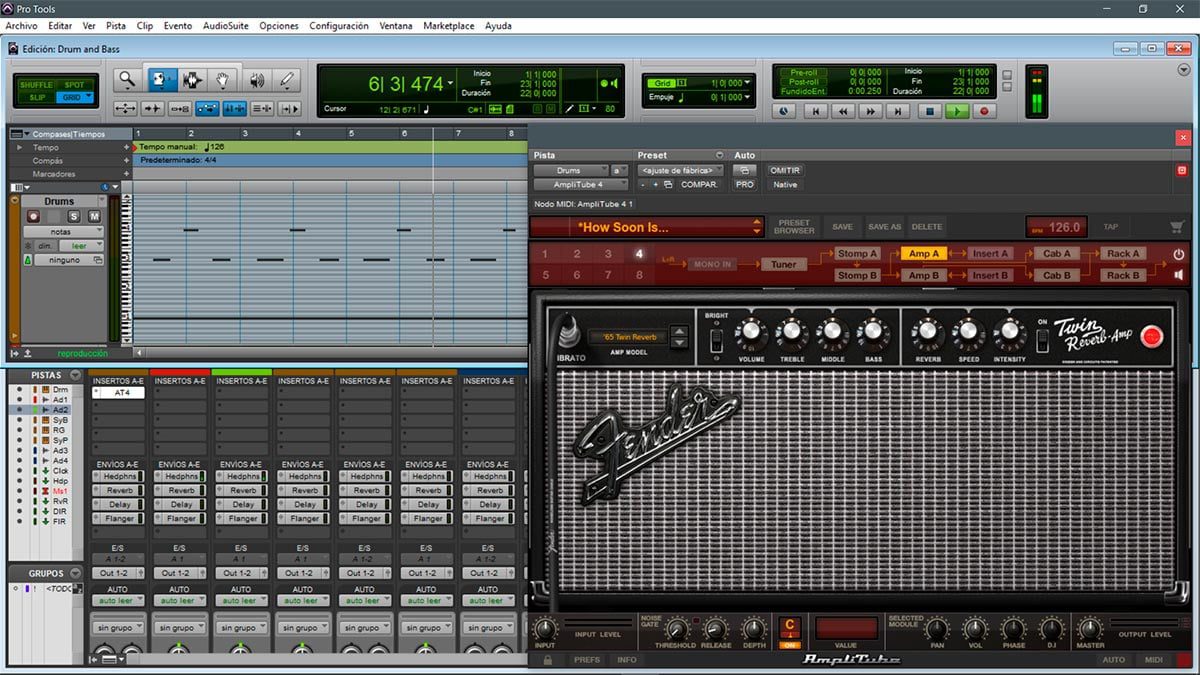1200x675 pixels.
Task: Select the Amp A module in signal chain
Action: [923, 254]
